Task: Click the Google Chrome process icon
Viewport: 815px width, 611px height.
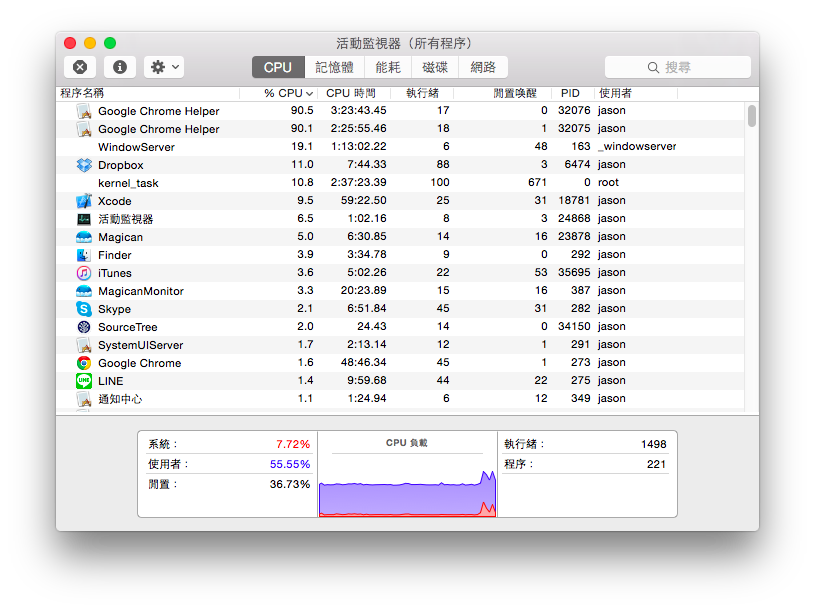Action: click(x=84, y=363)
